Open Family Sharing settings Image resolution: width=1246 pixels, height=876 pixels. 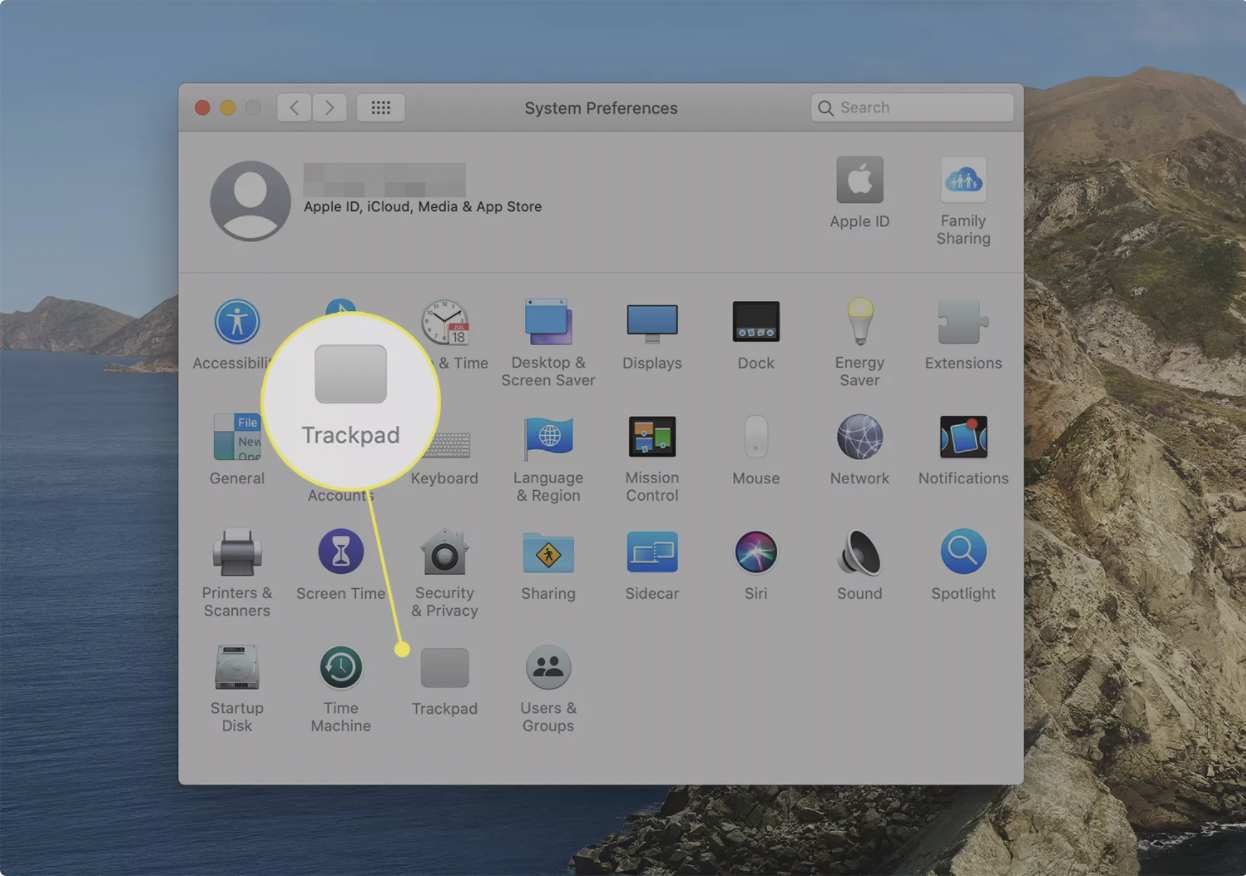(963, 181)
